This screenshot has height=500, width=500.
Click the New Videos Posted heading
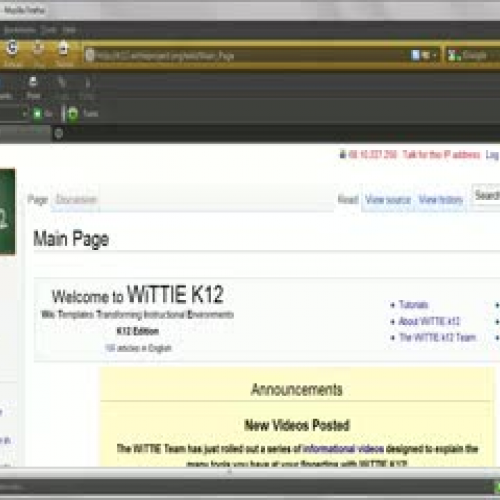pyautogui.click(x=297, y=425)
